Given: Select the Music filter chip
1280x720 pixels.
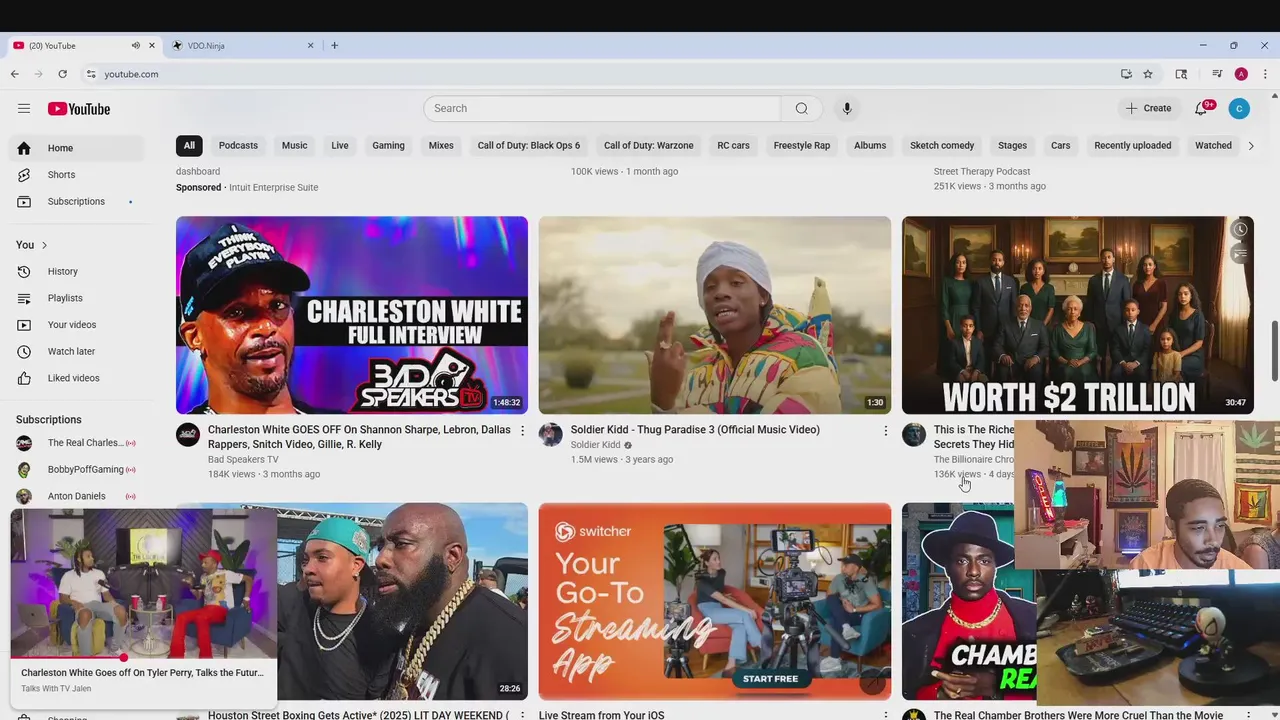Looking at the screenshot, I should [294, 146].
